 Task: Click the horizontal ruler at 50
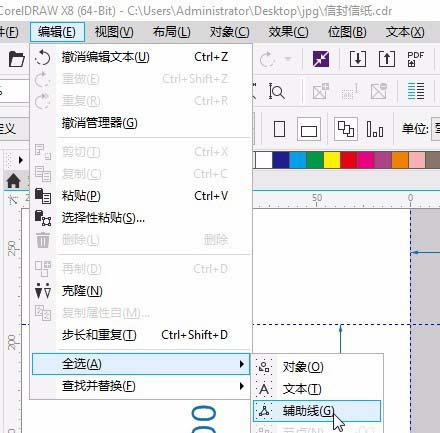pos(317,199)
